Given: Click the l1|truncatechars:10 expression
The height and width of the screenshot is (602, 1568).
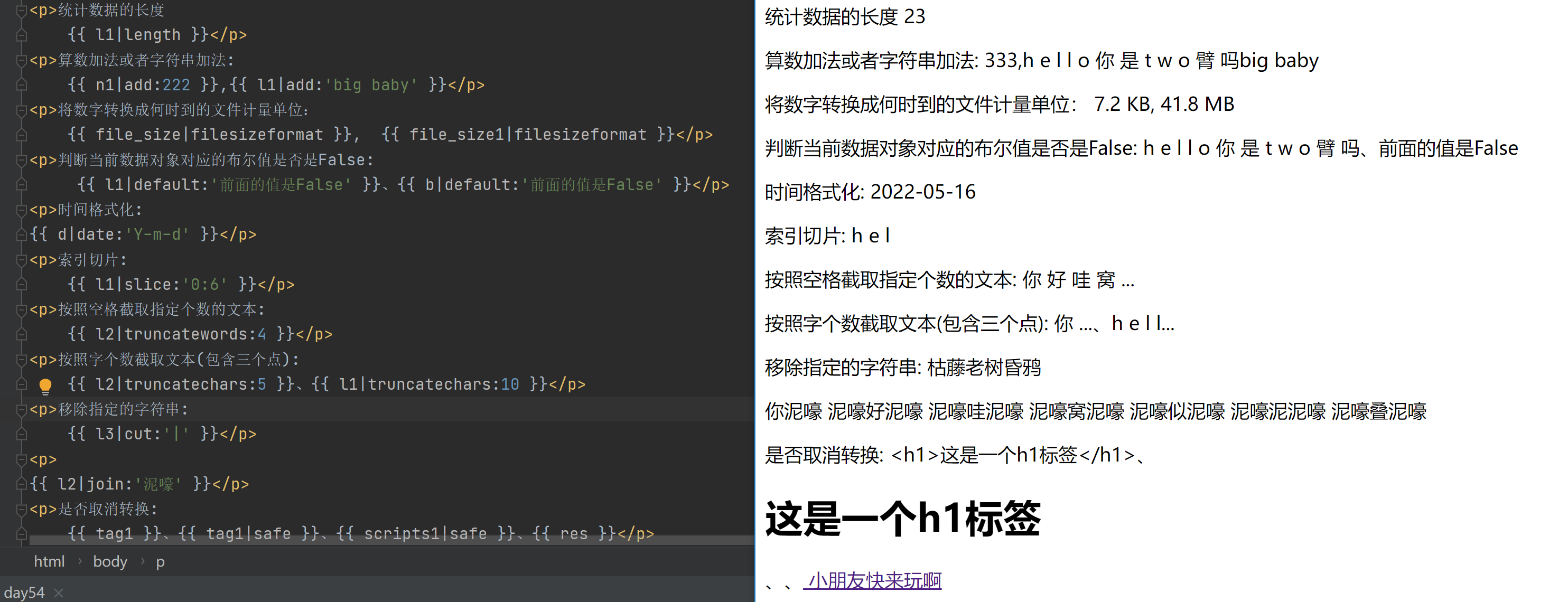Looking at the screenshot, I should 429,384.
